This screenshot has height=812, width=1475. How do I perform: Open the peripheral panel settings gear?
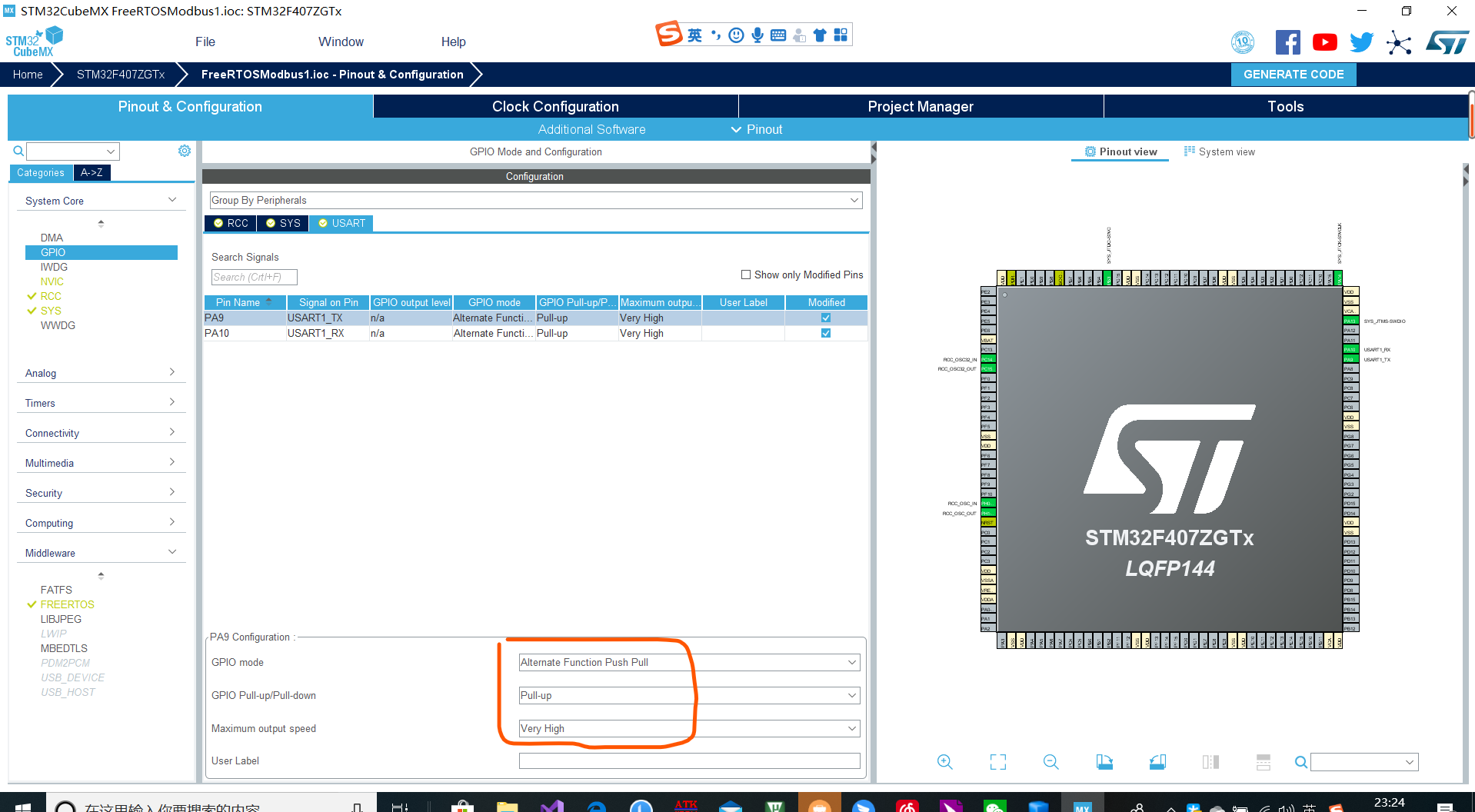pyautogui.click(x=185, y=151)
